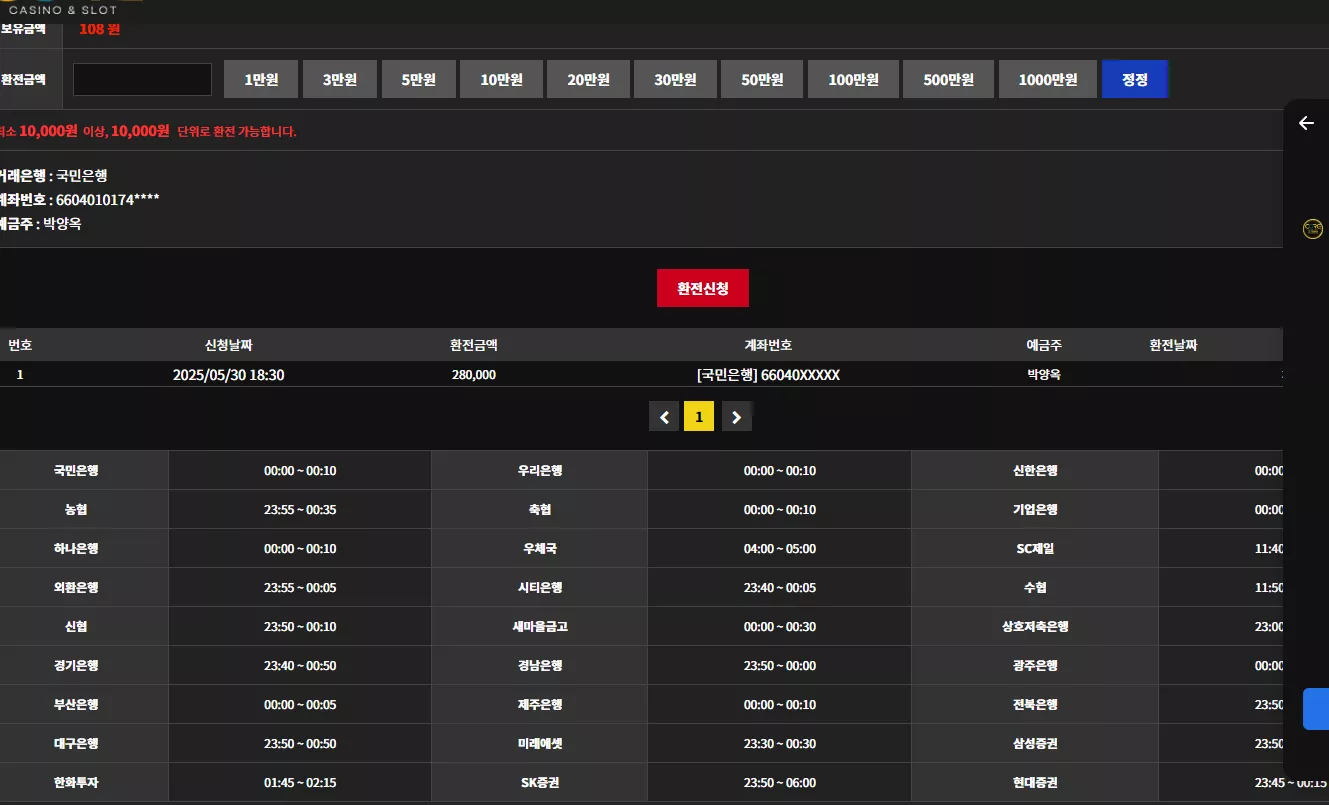
Task: Click the 현대증권 cell
Action: pyautogui.click(x=1035, y=783)
